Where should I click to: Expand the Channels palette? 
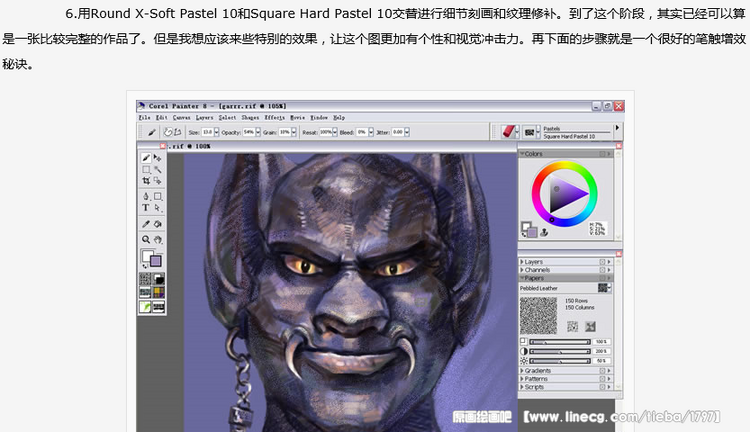(522, 270)
